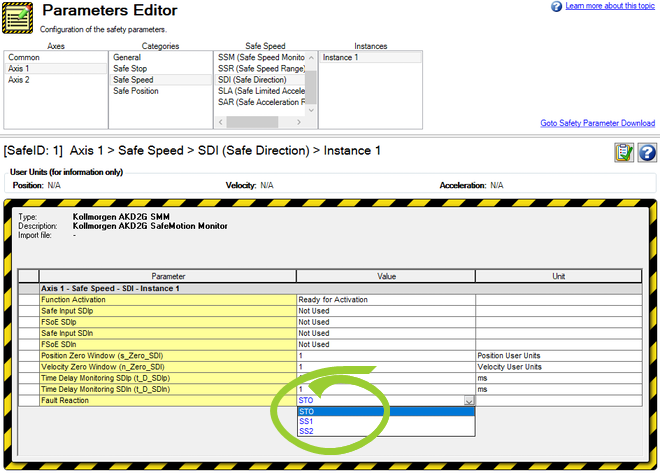The image size is (660, 473).
Task: Choose the Safe Position category
Action: pos(160,91)
